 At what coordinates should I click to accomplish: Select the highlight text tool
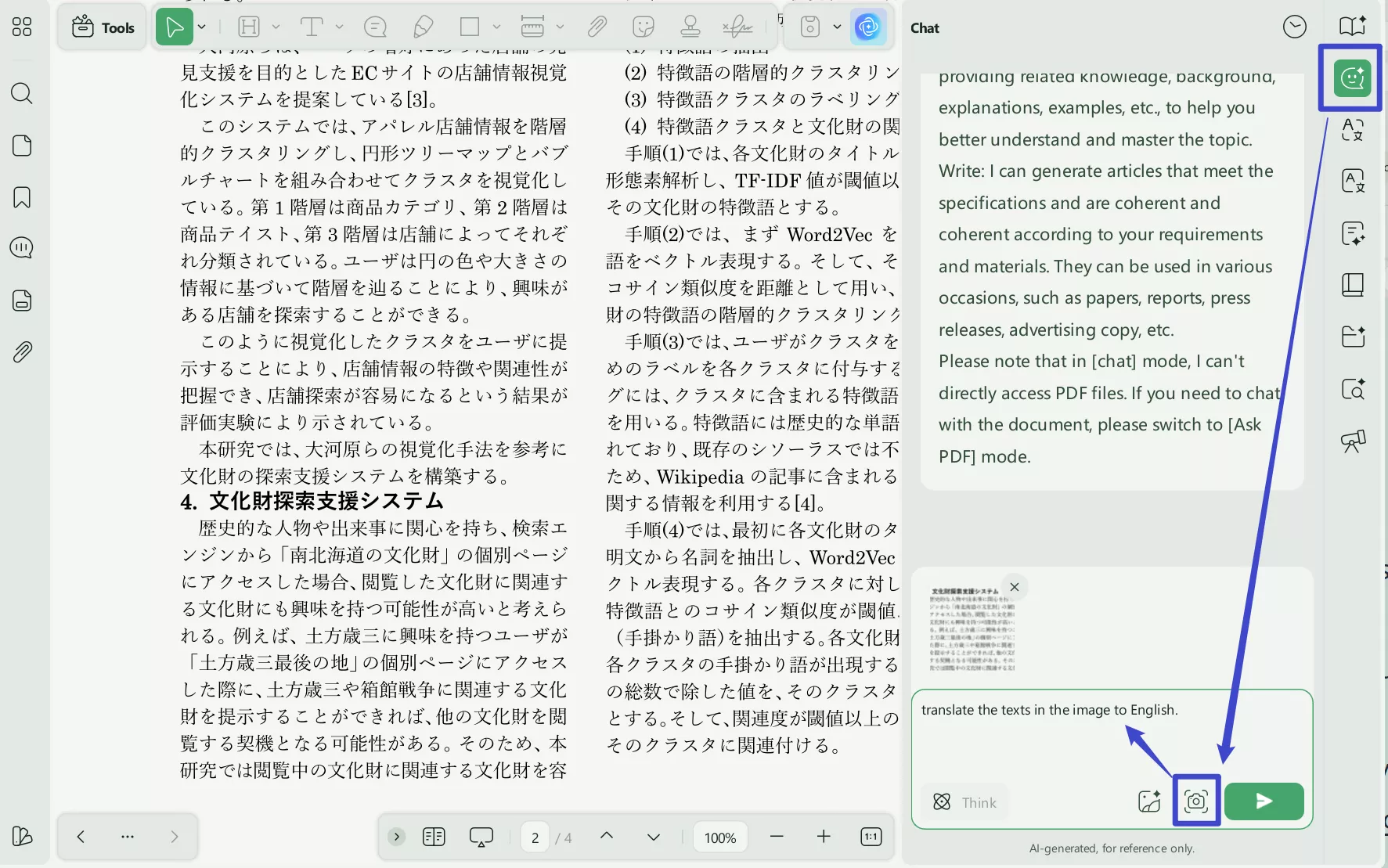coord(249,27)
